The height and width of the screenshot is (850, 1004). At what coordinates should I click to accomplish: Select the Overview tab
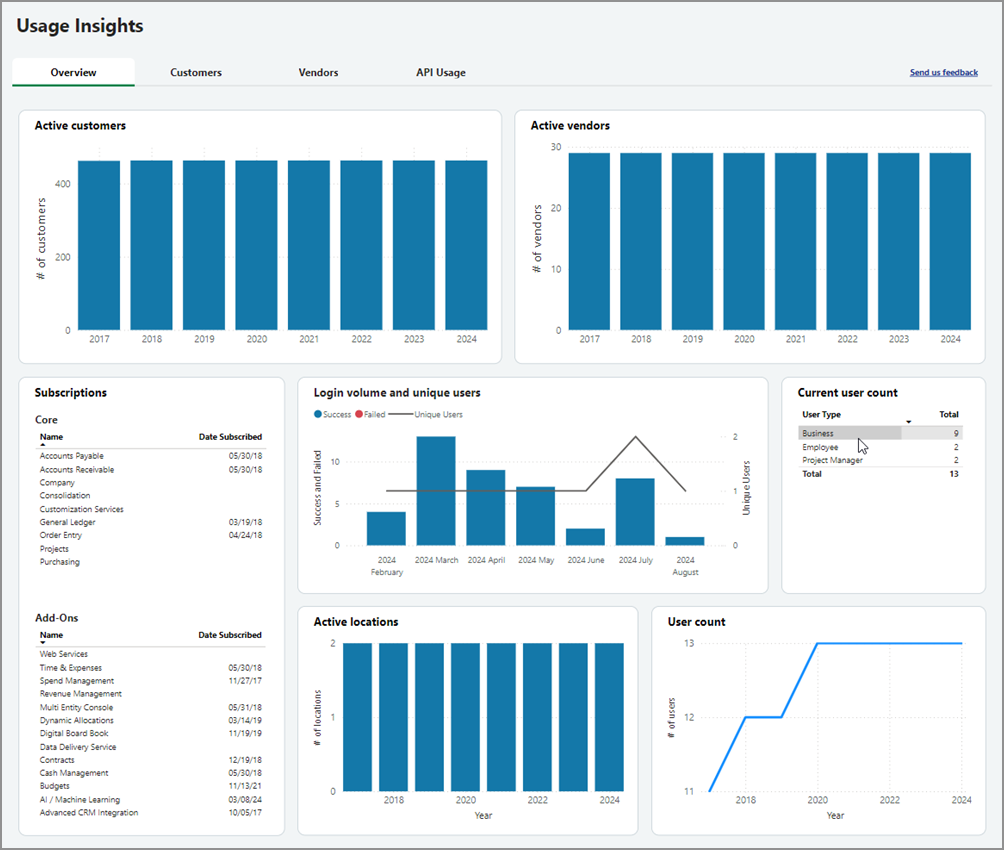74,73
